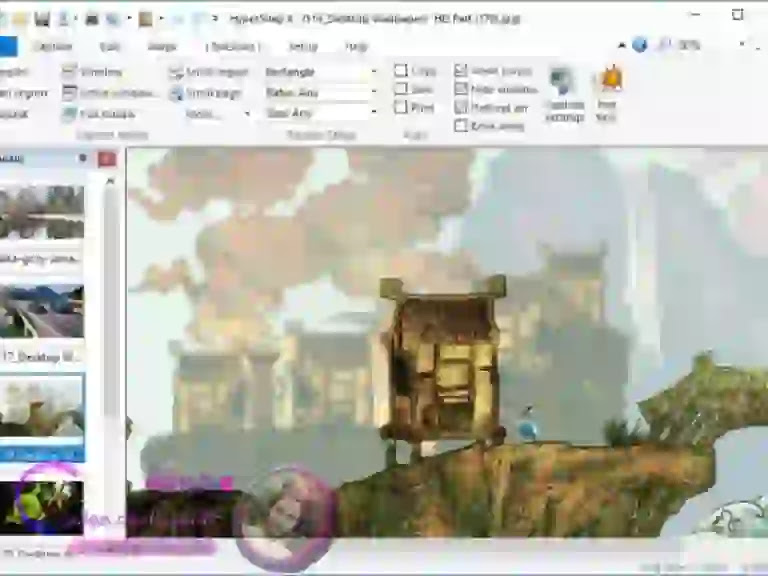Switch to the Capture ribbon tab
Screen dimensions: 768x576
click(53, 47)
